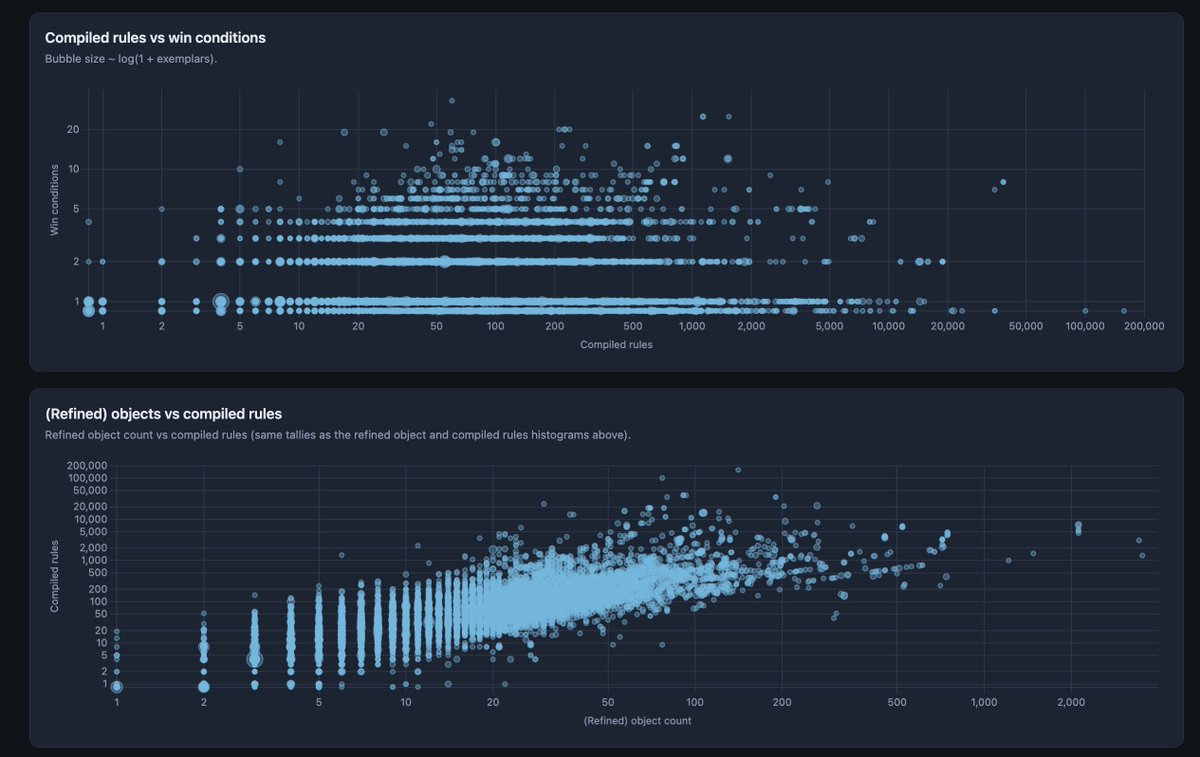The height and width of the screenshot is (757, 1200).
Task: Click the 2 tick on Win conditions y-axis
Action: tap(76, 261)
